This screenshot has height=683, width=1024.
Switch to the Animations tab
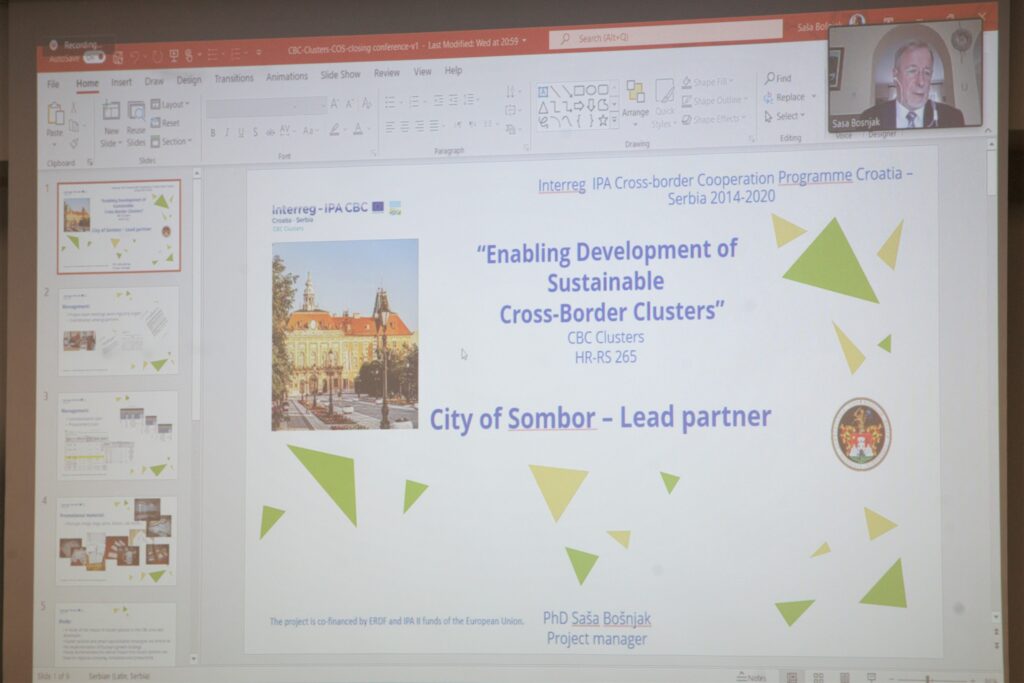287,76
